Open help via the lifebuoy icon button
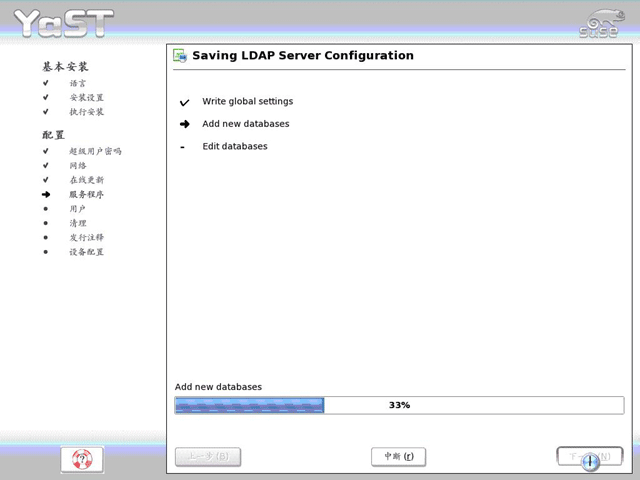This screenshot has height=480, width=640. click(82, 459)
